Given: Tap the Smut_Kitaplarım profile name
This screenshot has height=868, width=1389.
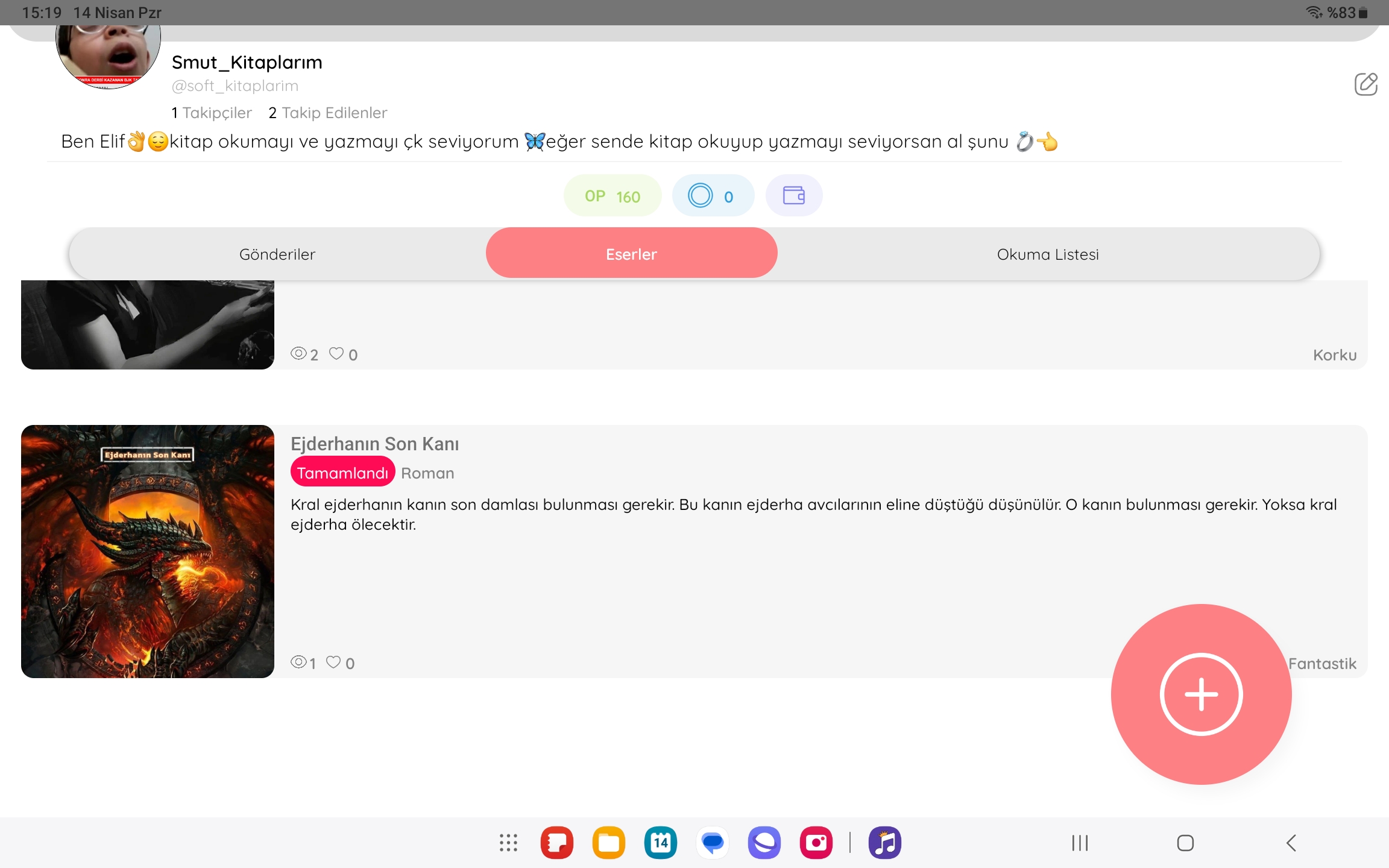Looking at the screenshot, I should pos(247,62).
